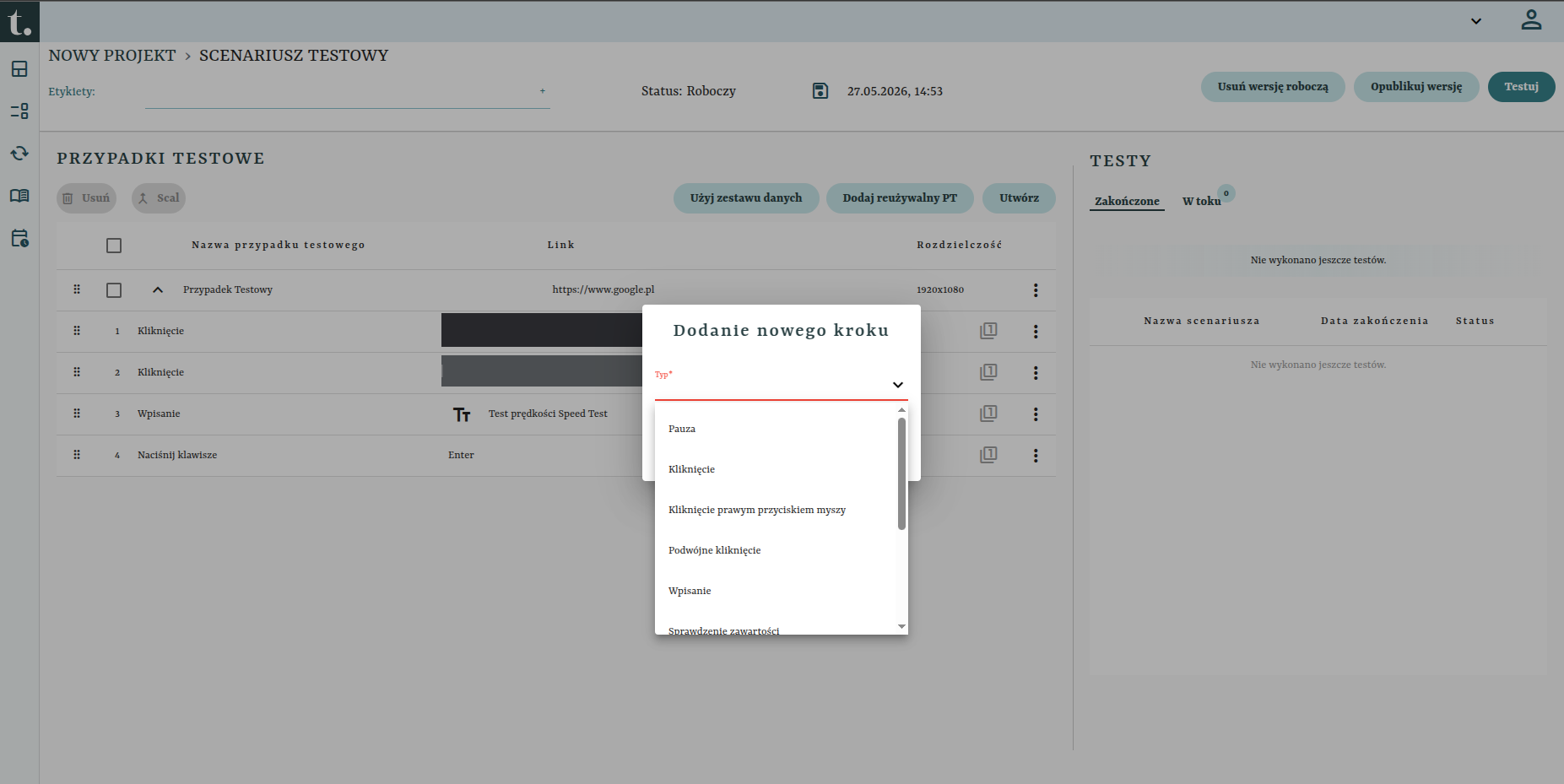Click drag handle of Naciśnij klawisze step

pos(77,455)
